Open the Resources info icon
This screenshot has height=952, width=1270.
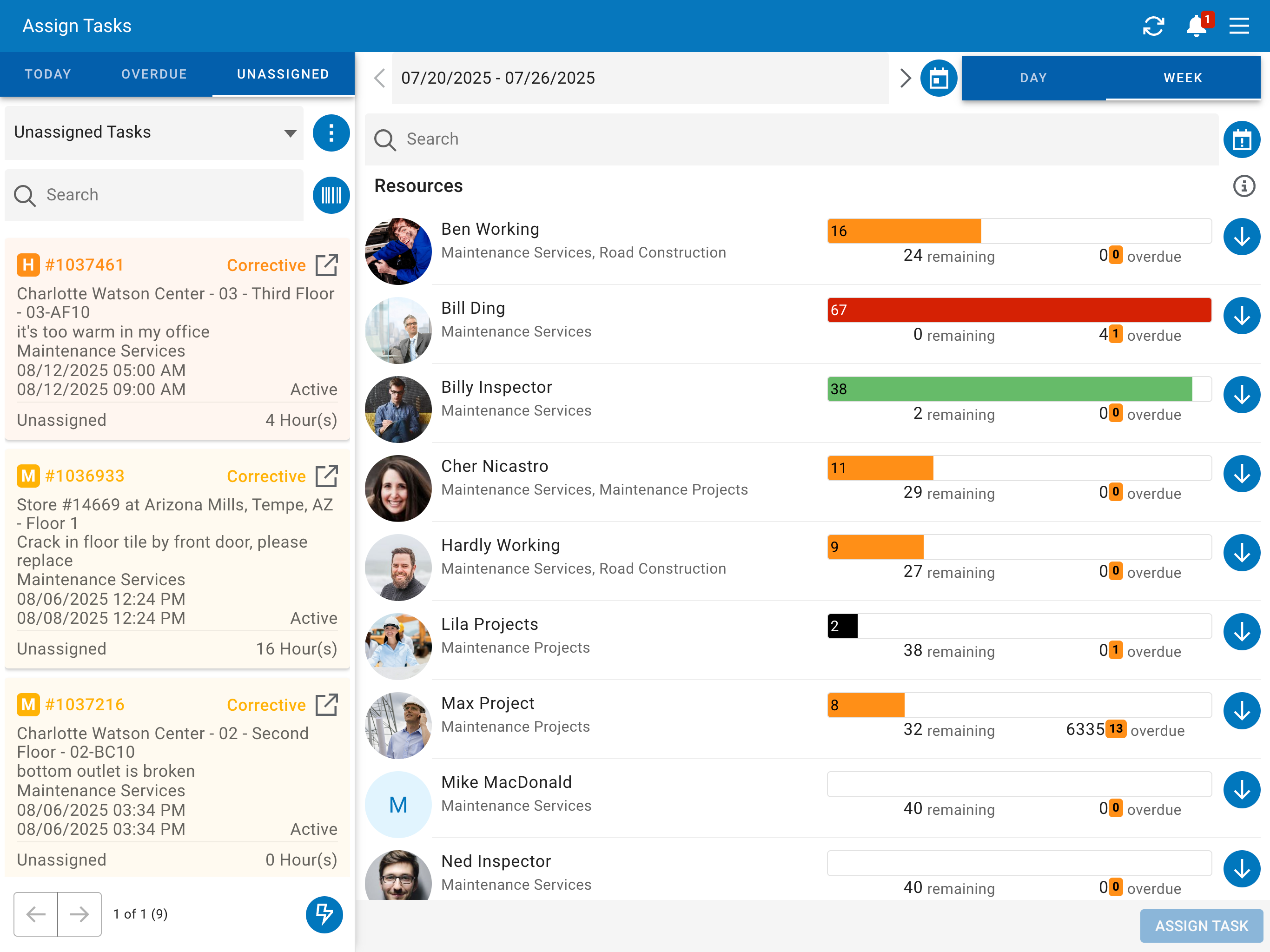tap(1244, 186)
